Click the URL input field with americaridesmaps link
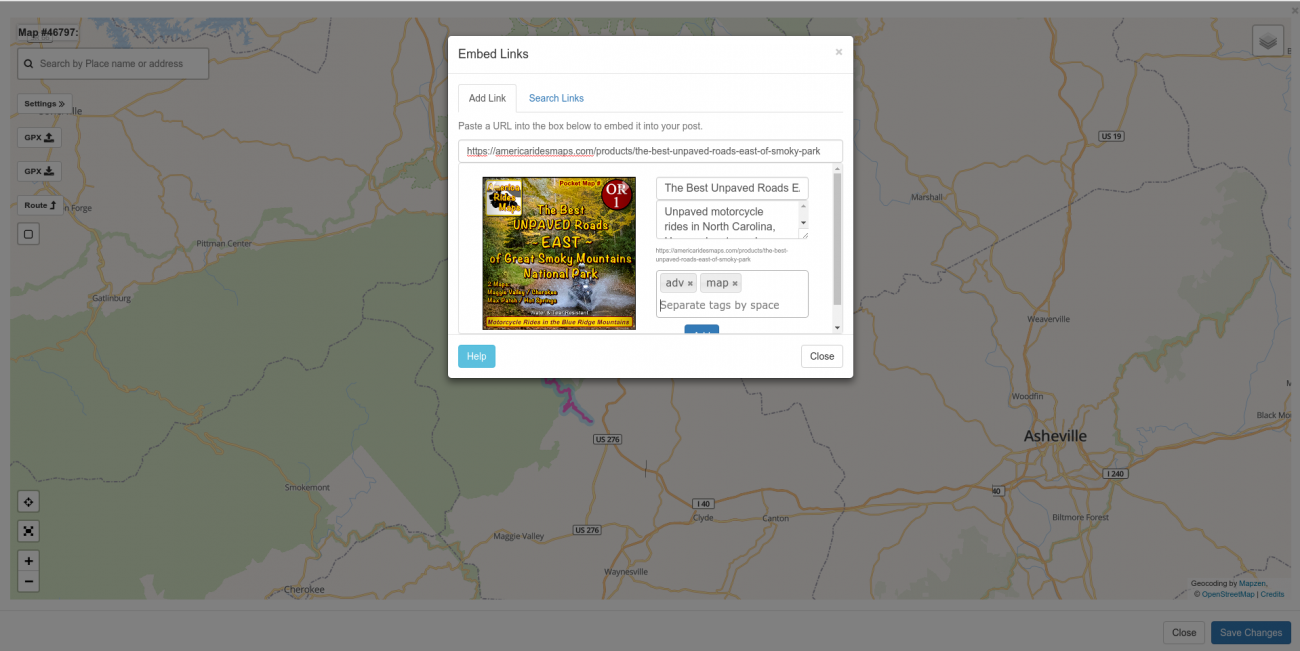This screenshot has height=651, width=1300. (650, 151)
